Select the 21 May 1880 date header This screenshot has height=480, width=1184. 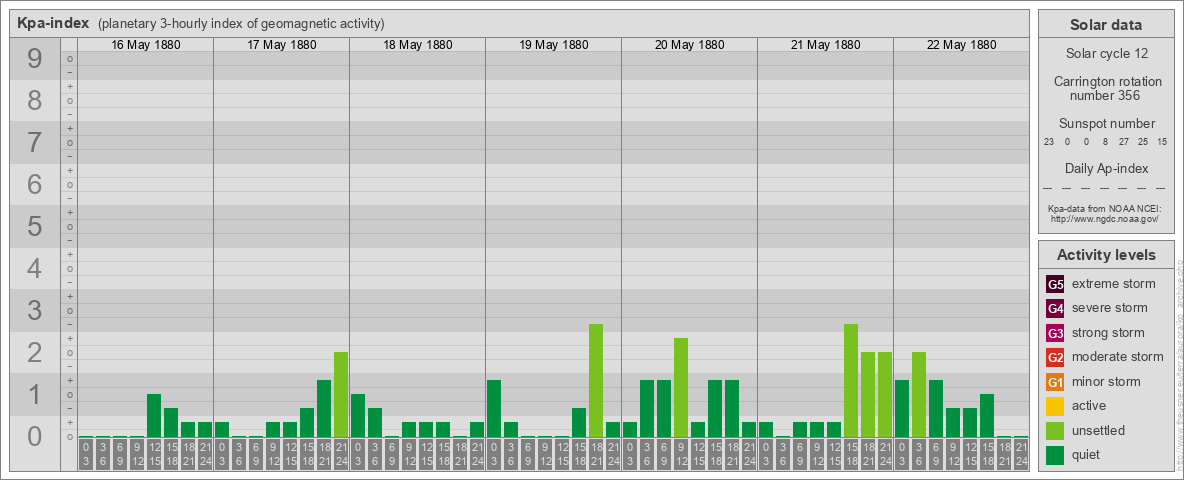click(825, 45)
